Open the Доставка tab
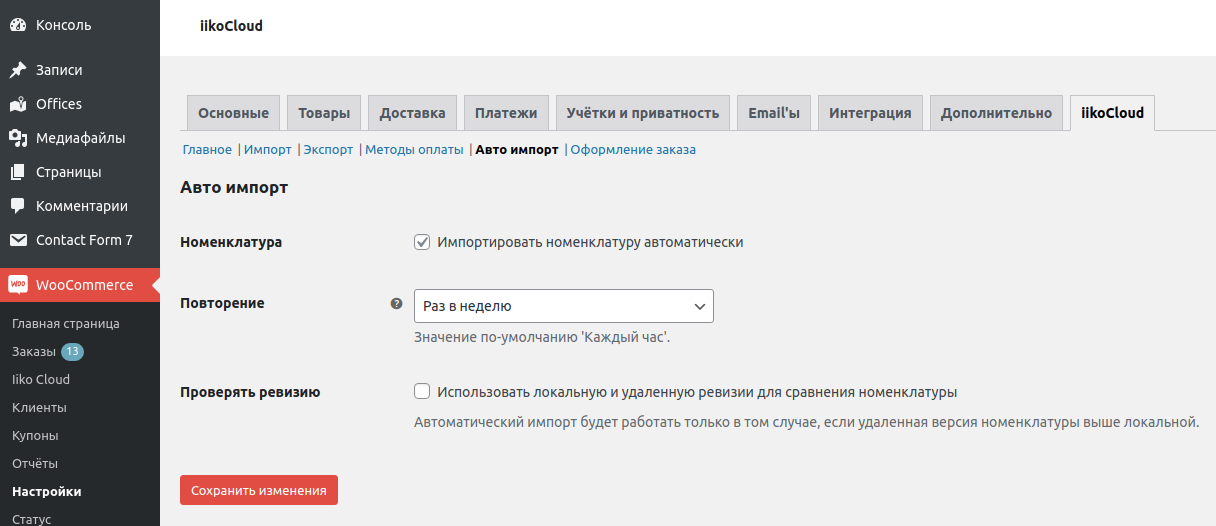Image resolution: width=1216 pixels, height=526 pixels. (413, 113)
